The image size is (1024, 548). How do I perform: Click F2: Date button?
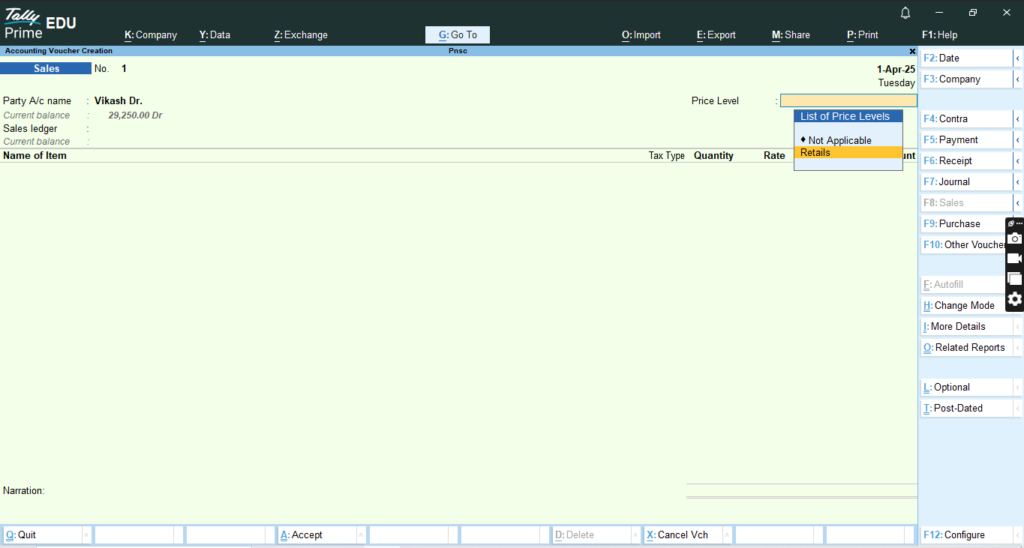(x=966, y=58)
